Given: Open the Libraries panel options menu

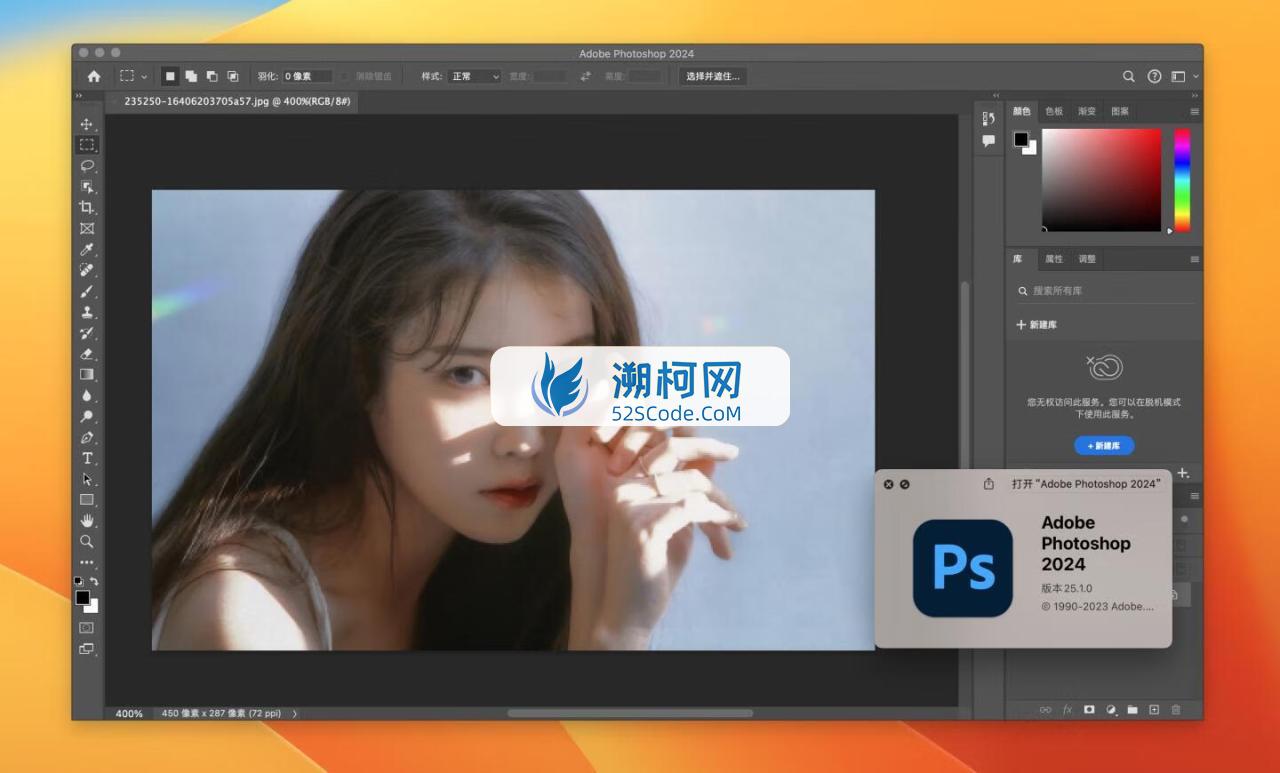Looking at the screenshot, I should 1194,259.
